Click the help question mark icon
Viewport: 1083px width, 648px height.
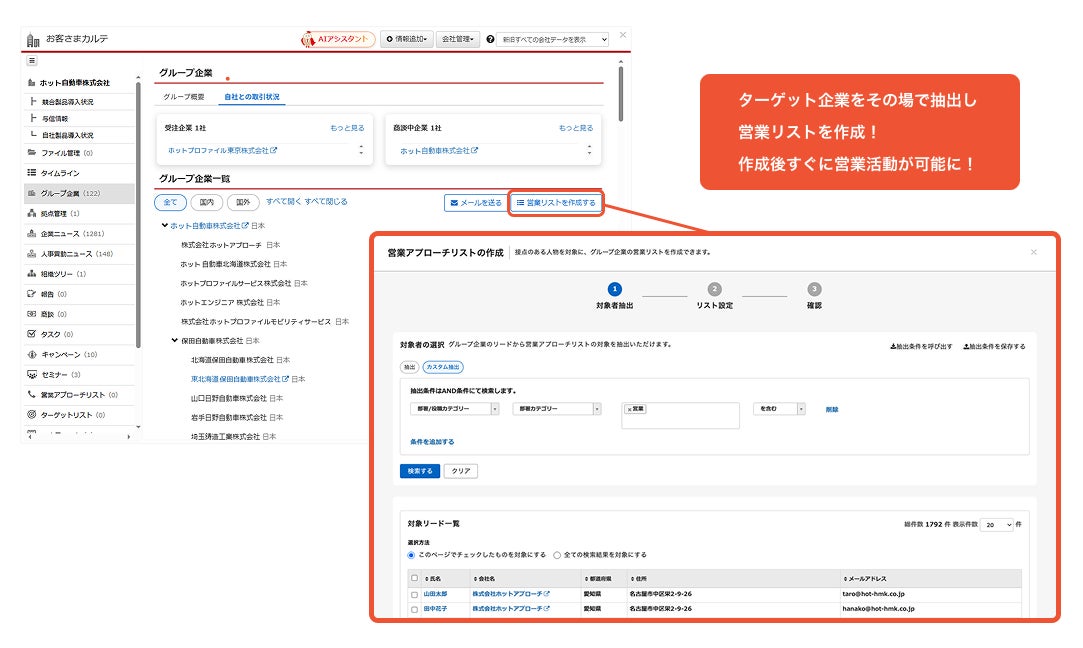click(490, 39)
